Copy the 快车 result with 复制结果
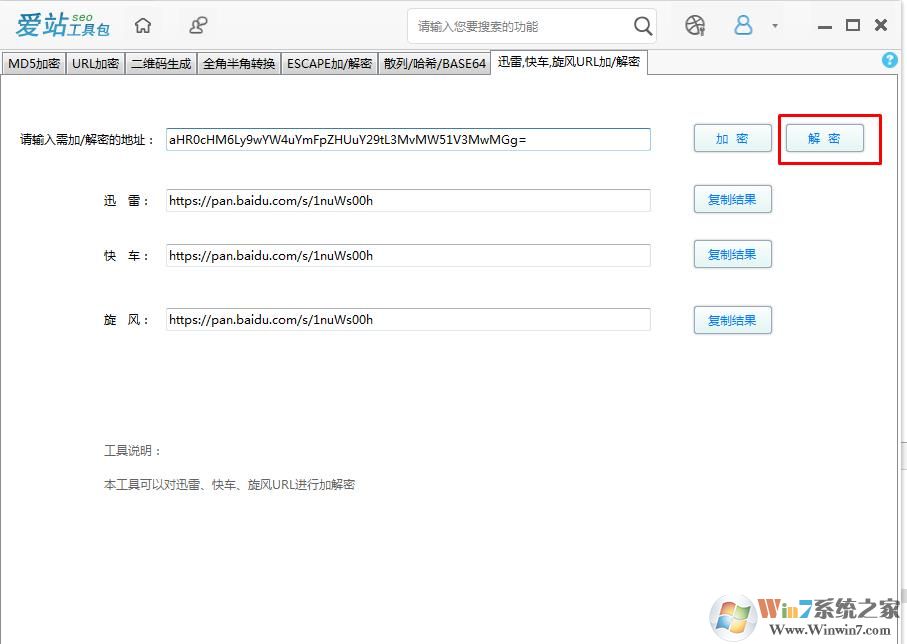 (x=732, y=254)
